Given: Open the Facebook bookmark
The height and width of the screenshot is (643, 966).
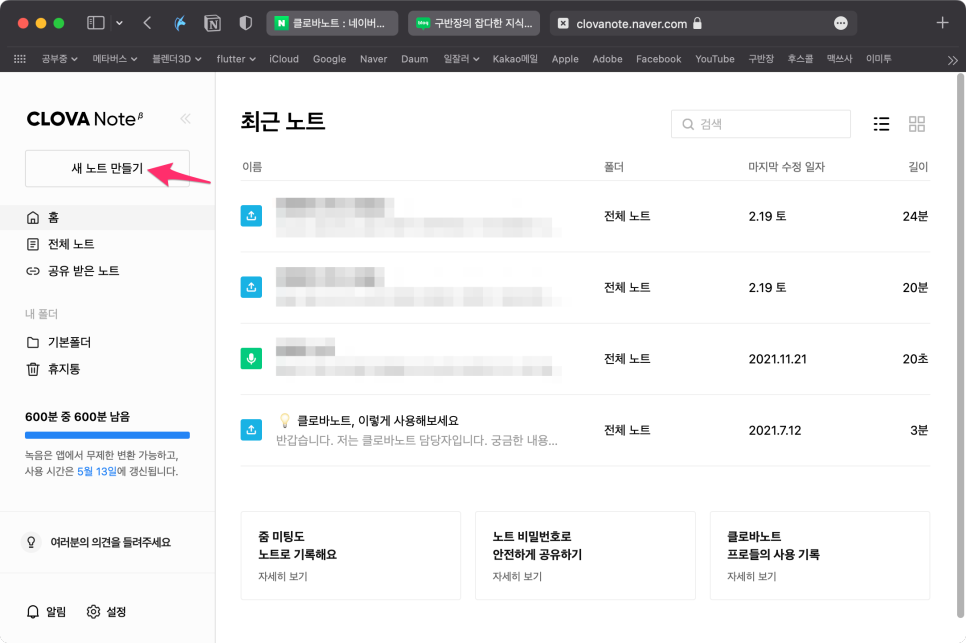Looking at the screenshot, I should (659, 59).
